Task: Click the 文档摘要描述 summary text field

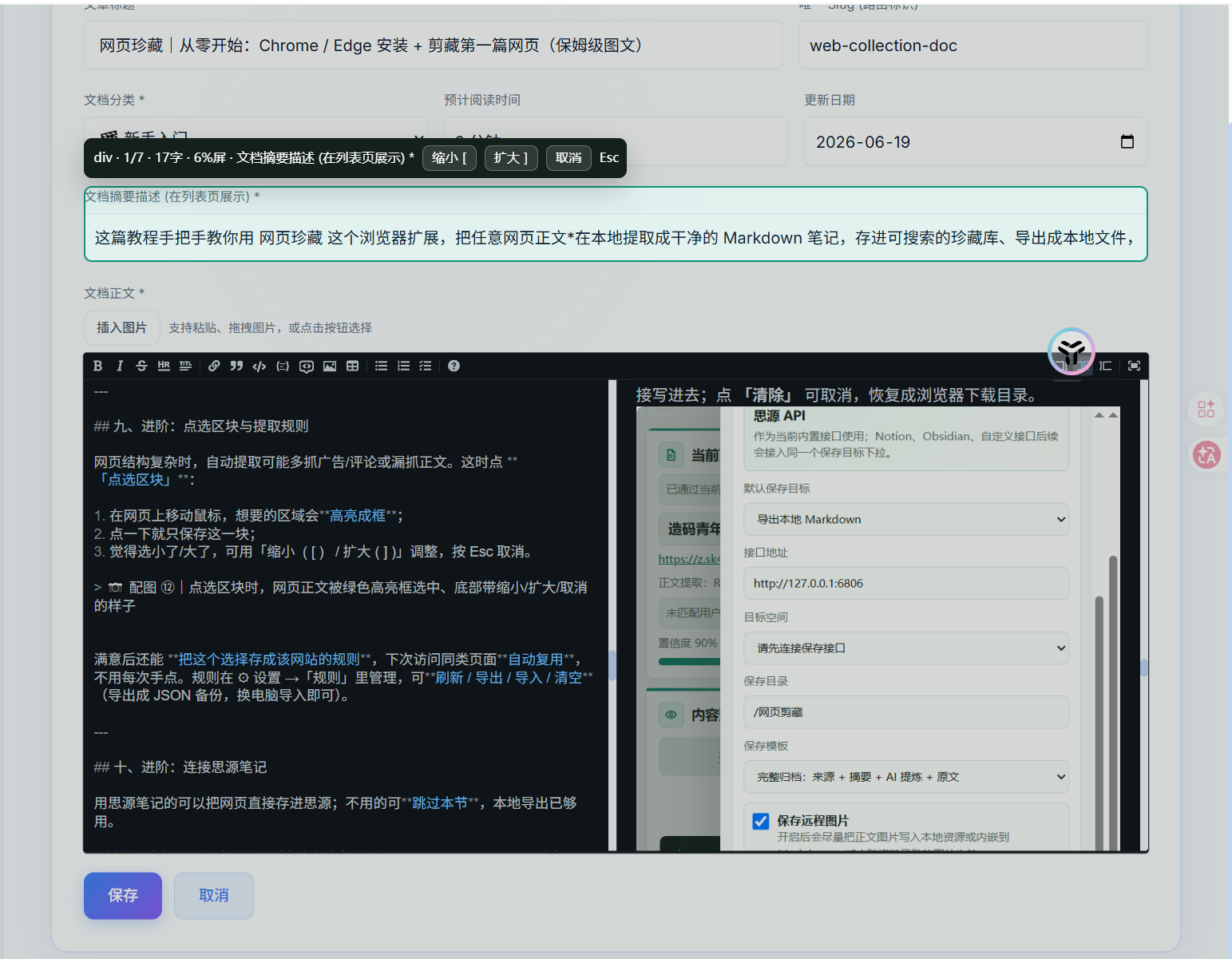Action: click(x=616, y=238)
